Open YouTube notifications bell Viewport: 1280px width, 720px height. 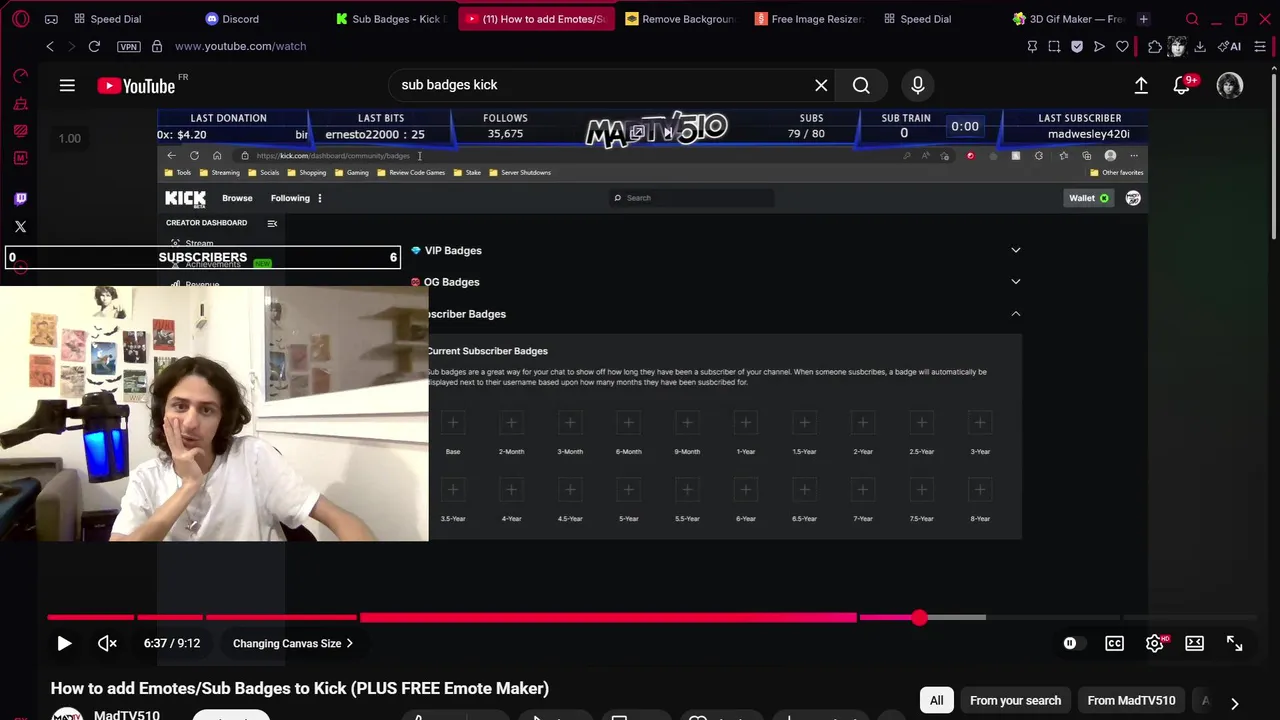tap(1182, 86)
